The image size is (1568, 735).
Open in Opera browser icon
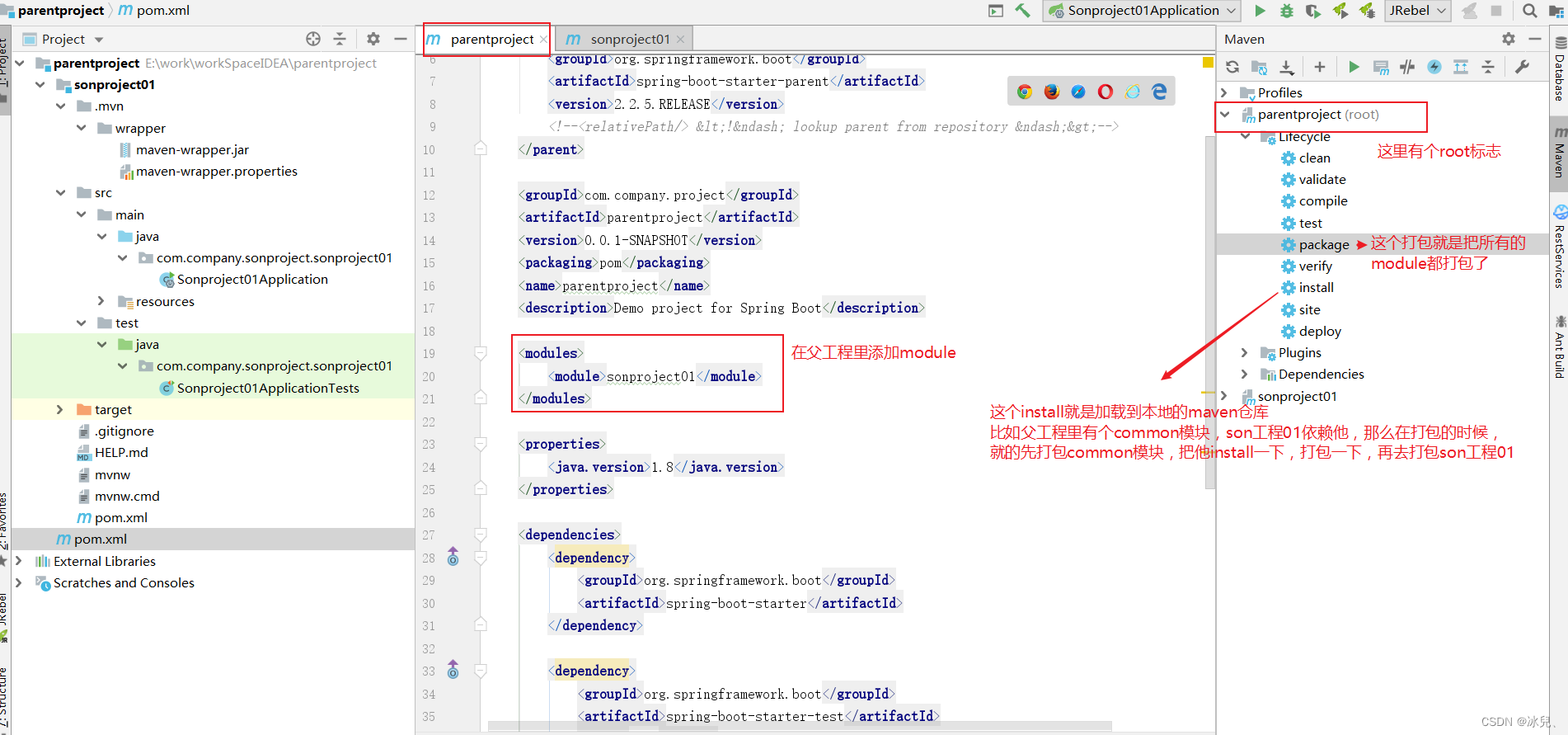click(x=1106, y=92)
